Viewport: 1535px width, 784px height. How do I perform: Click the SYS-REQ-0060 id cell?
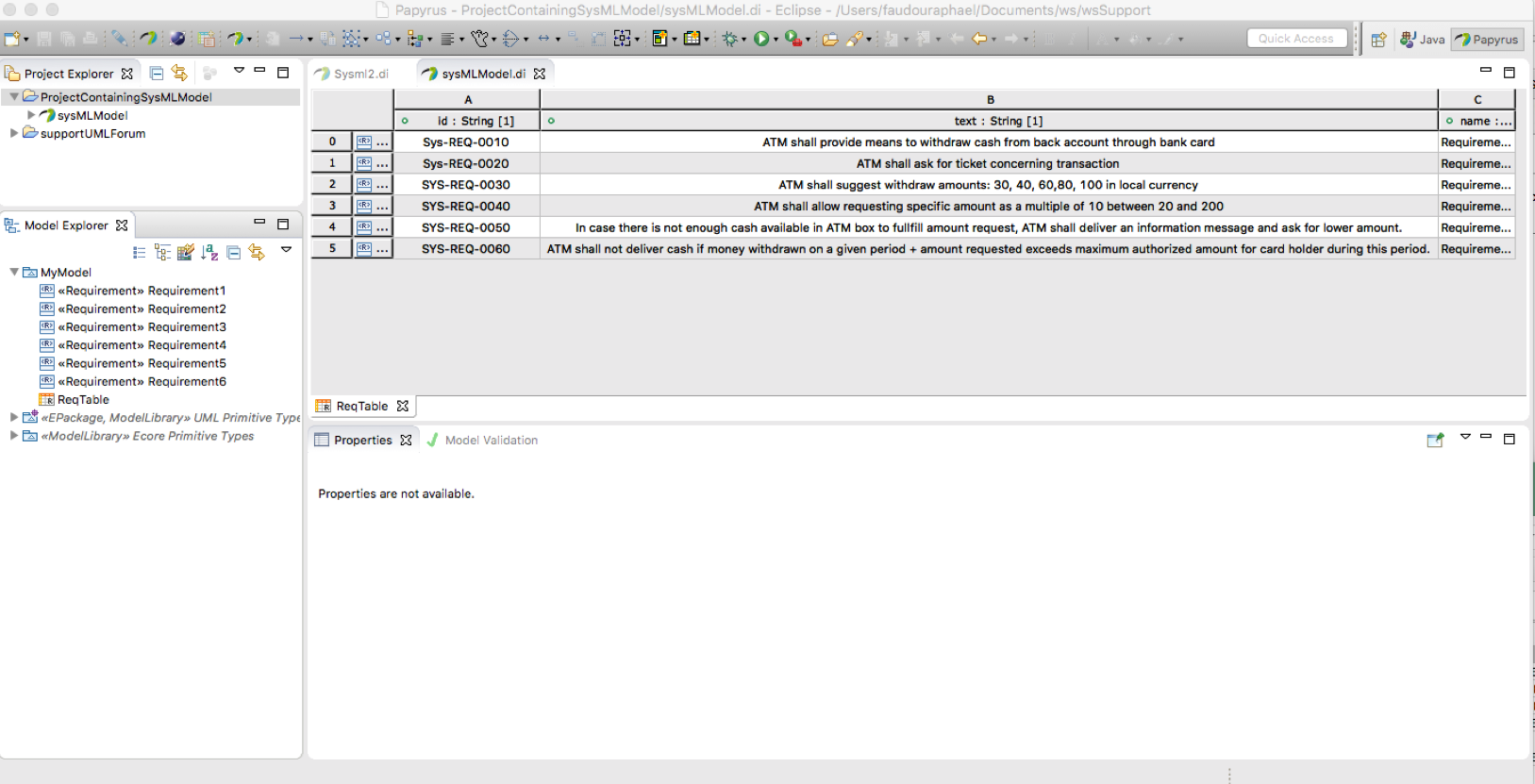[466, 249]
